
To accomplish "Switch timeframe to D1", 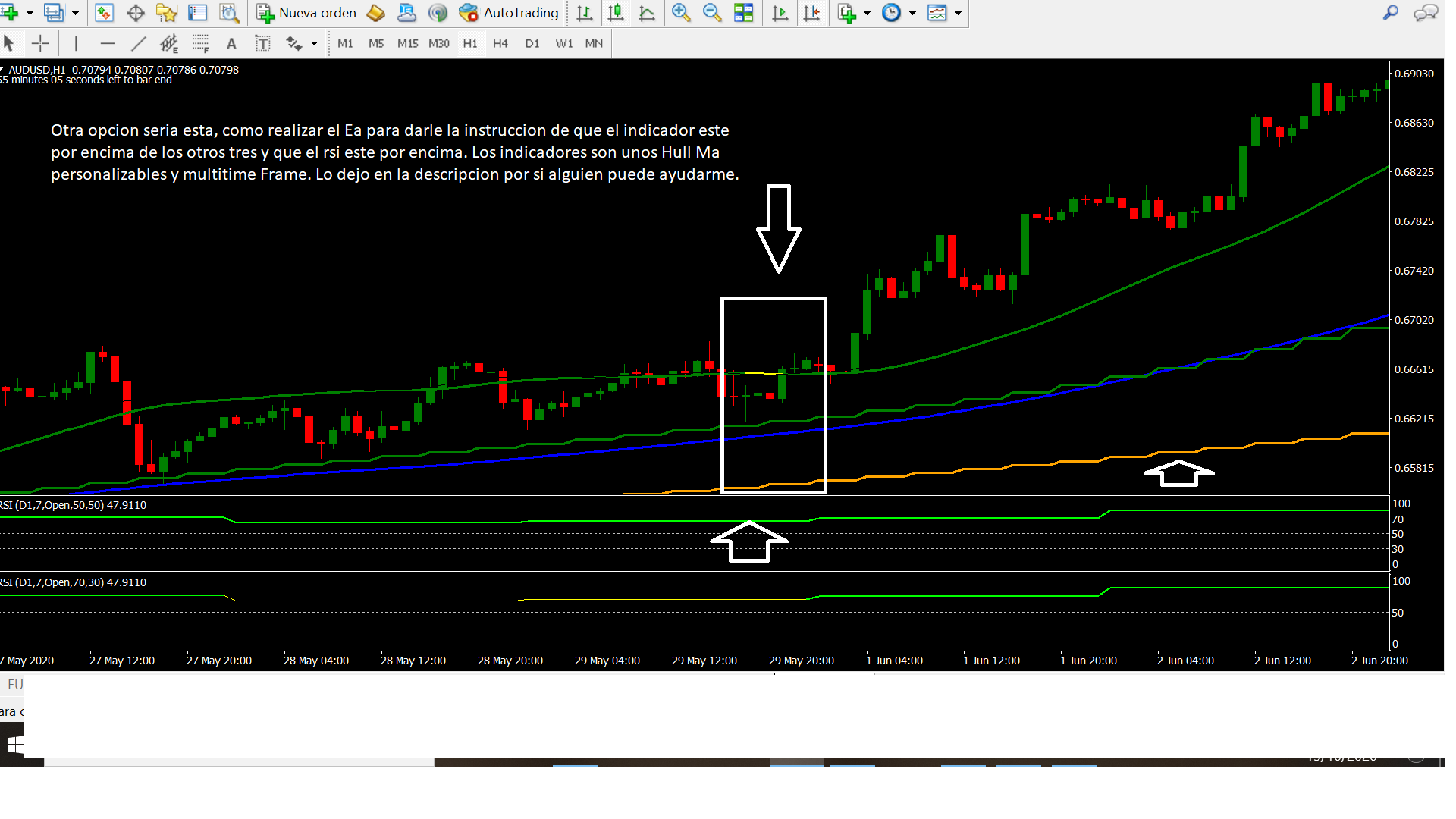I will (x=532, y=43).
